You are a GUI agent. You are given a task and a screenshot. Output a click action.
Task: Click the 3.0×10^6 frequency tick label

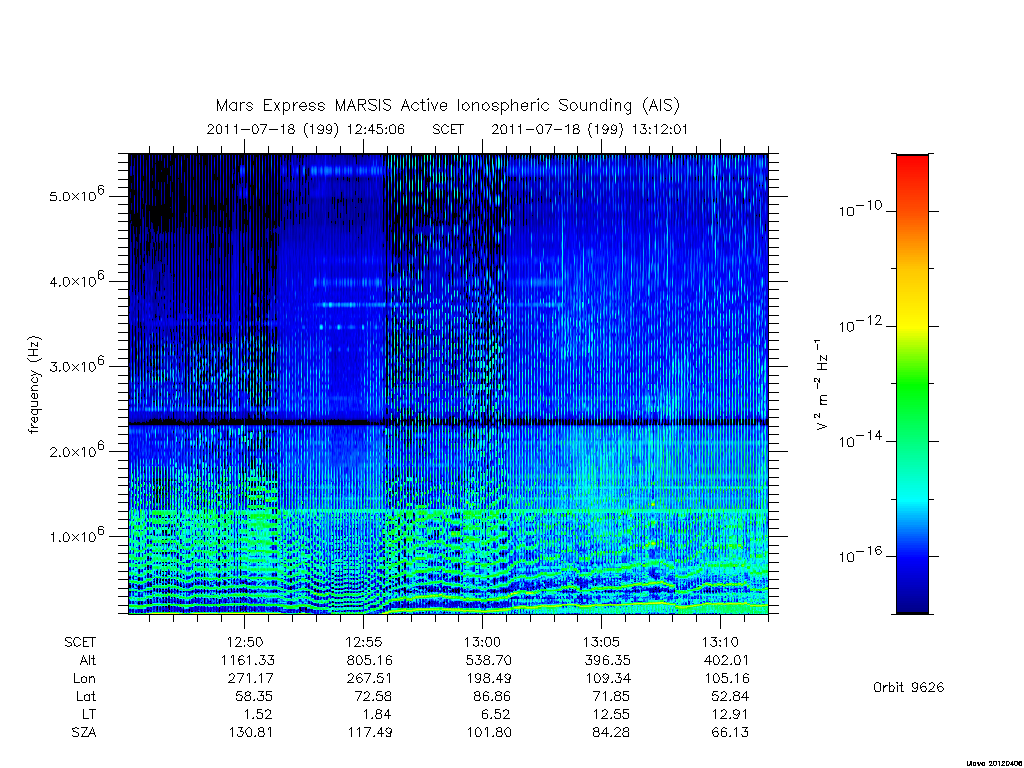point(77,365)
